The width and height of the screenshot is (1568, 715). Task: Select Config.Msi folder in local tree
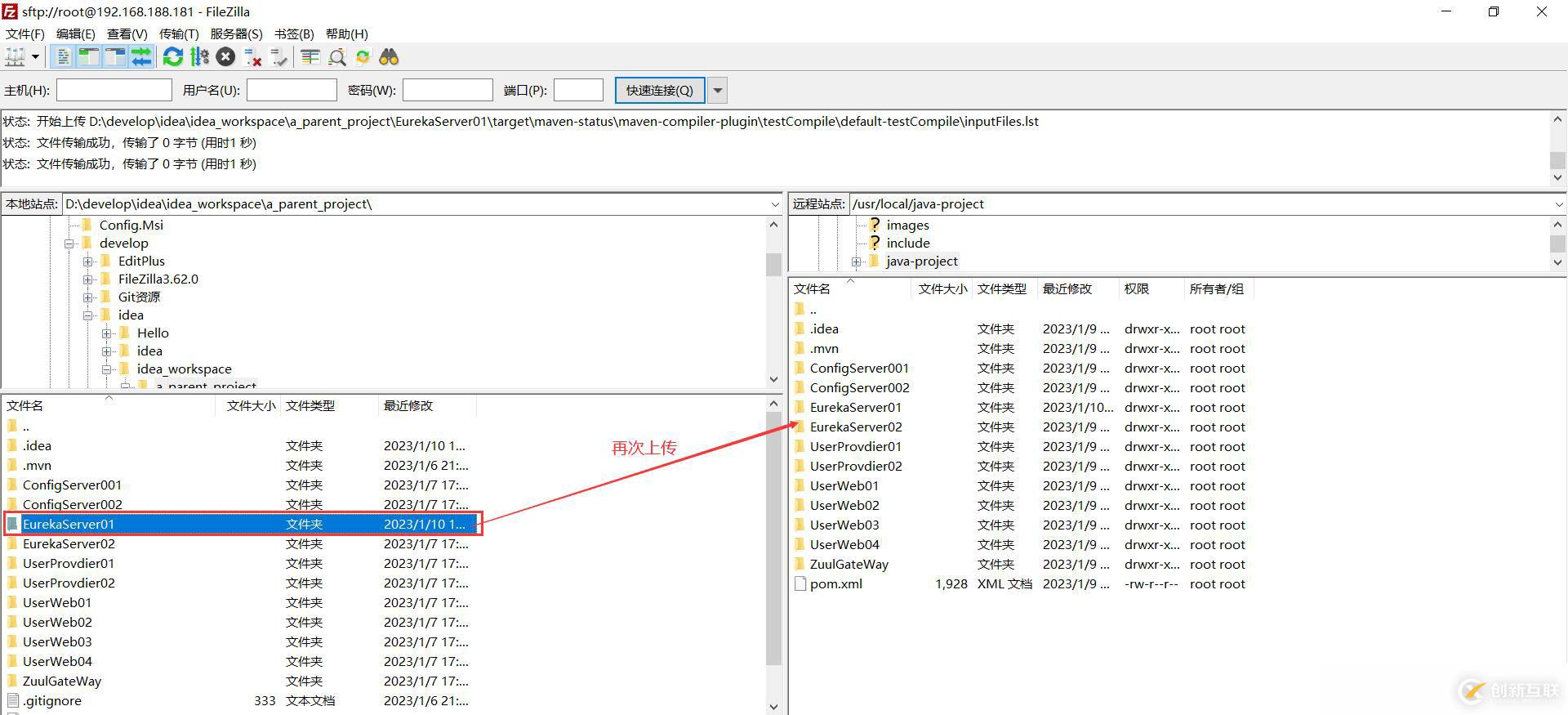(x=131, y=225)
